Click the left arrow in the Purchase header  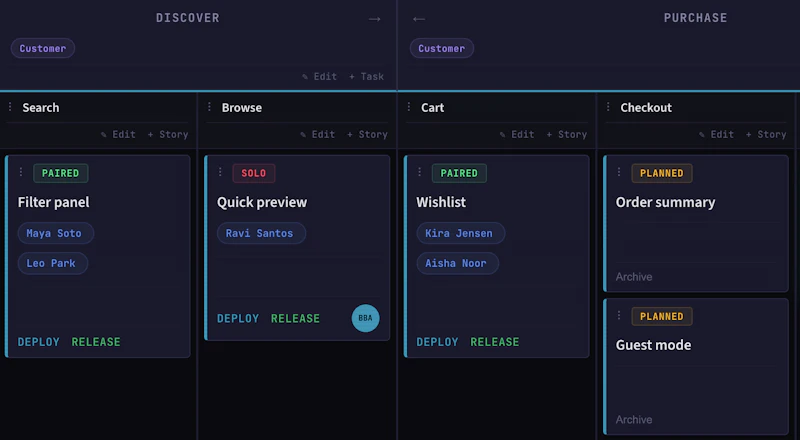(x=419, y=19)
